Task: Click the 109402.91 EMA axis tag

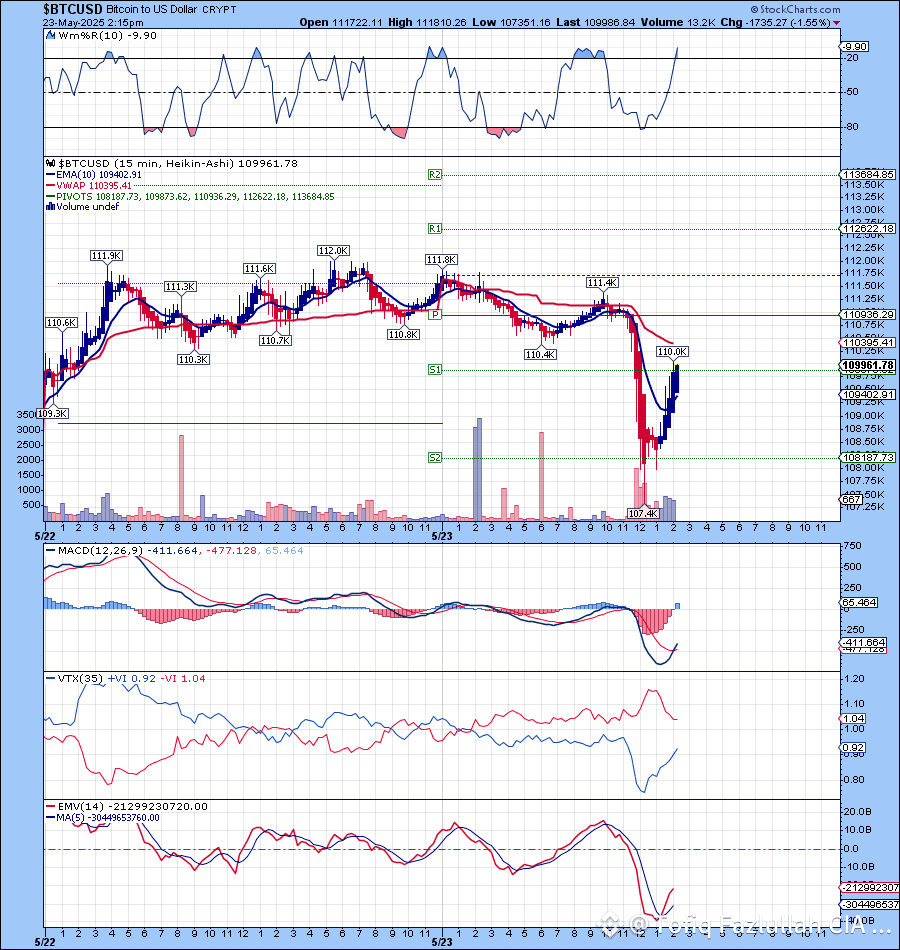Action: coord(868,394)
